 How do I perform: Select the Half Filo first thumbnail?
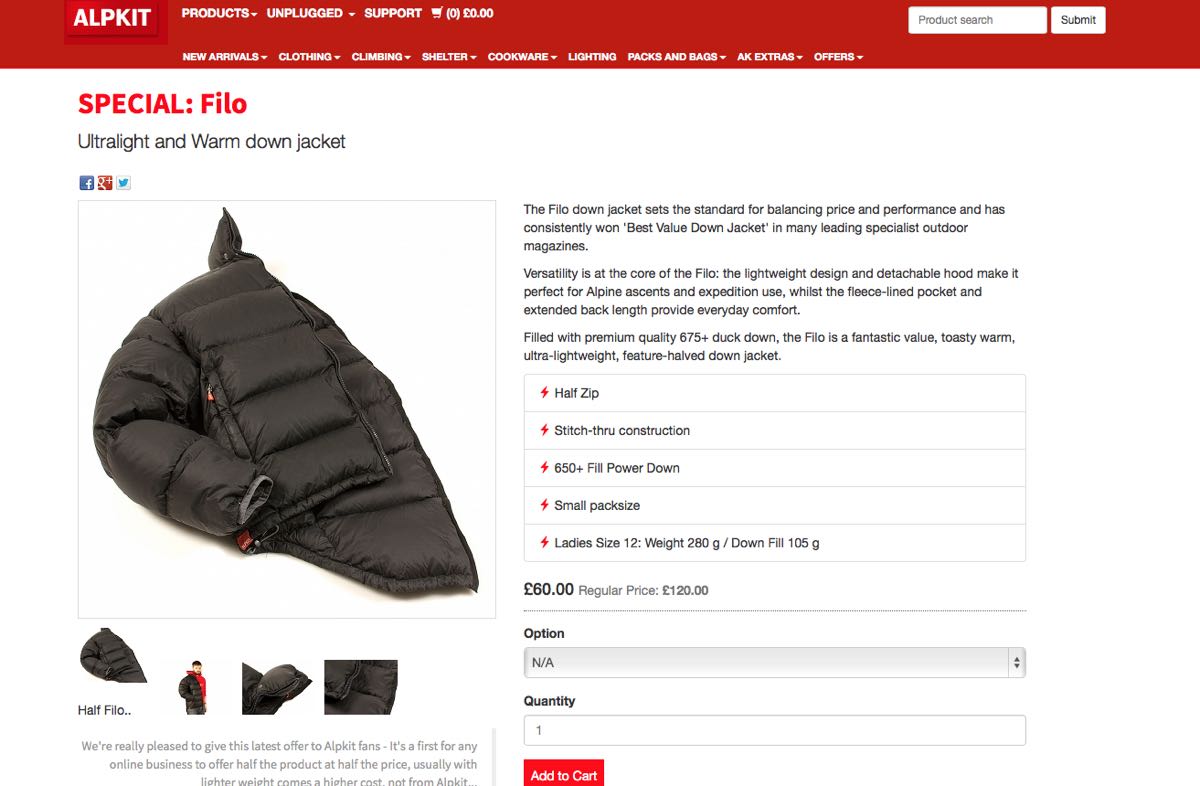coord(114,656)
